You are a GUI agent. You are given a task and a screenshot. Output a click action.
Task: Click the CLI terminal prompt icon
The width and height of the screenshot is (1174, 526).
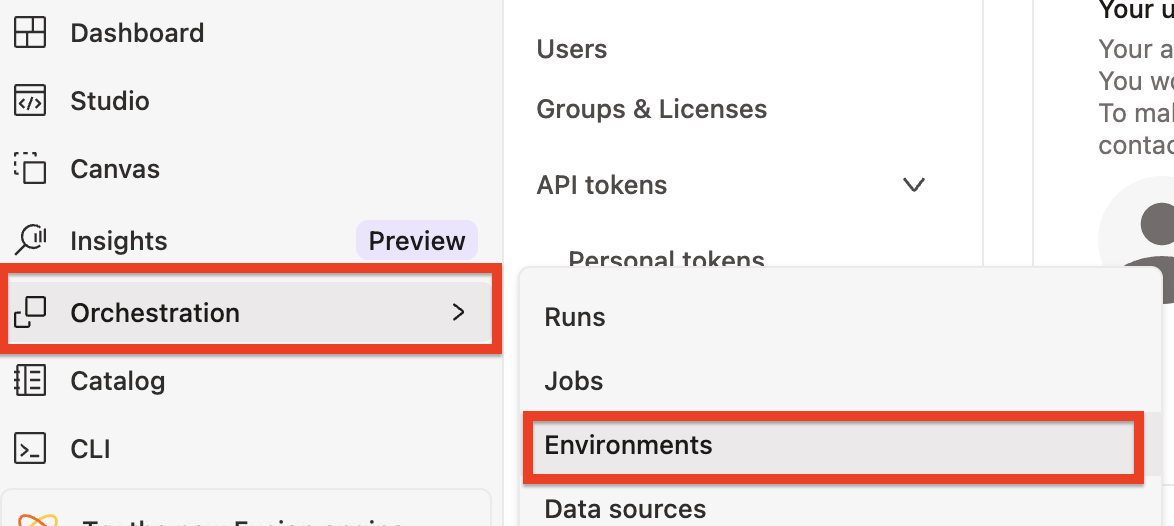(30, 449)
